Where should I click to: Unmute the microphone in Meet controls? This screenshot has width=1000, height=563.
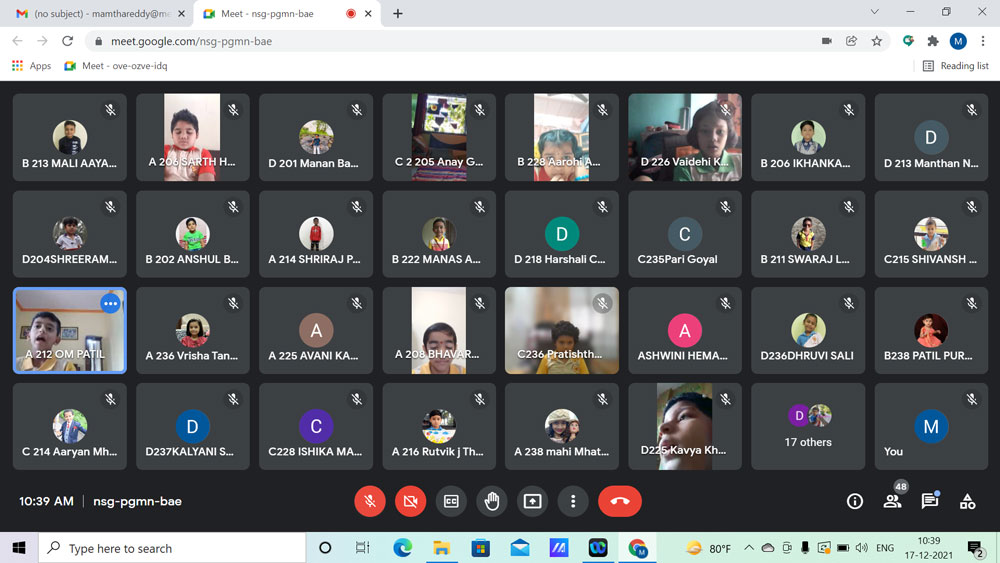click(x=370, y=501)
